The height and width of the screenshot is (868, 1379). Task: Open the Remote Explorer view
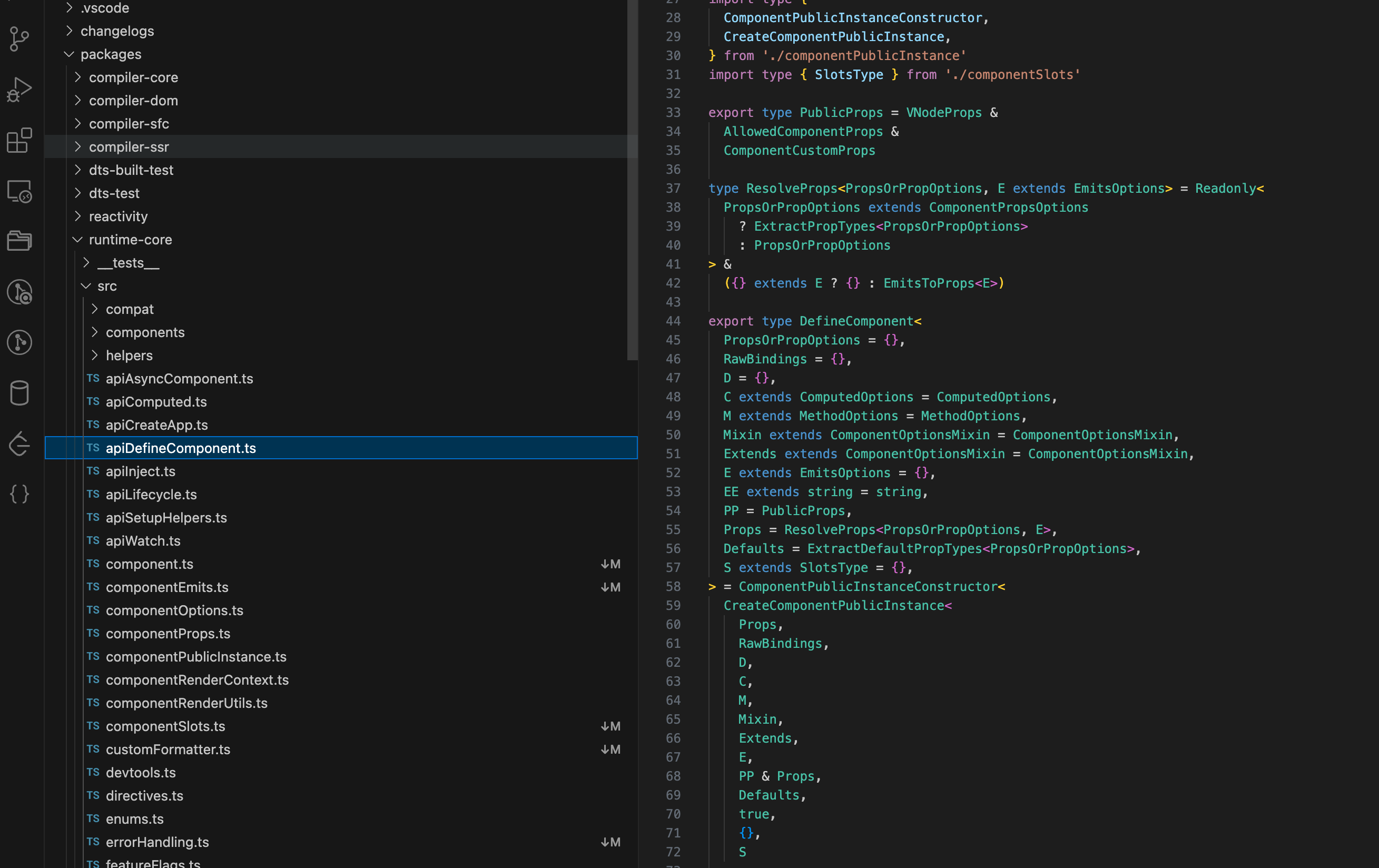pyautogui.click(x=20, y=191)
